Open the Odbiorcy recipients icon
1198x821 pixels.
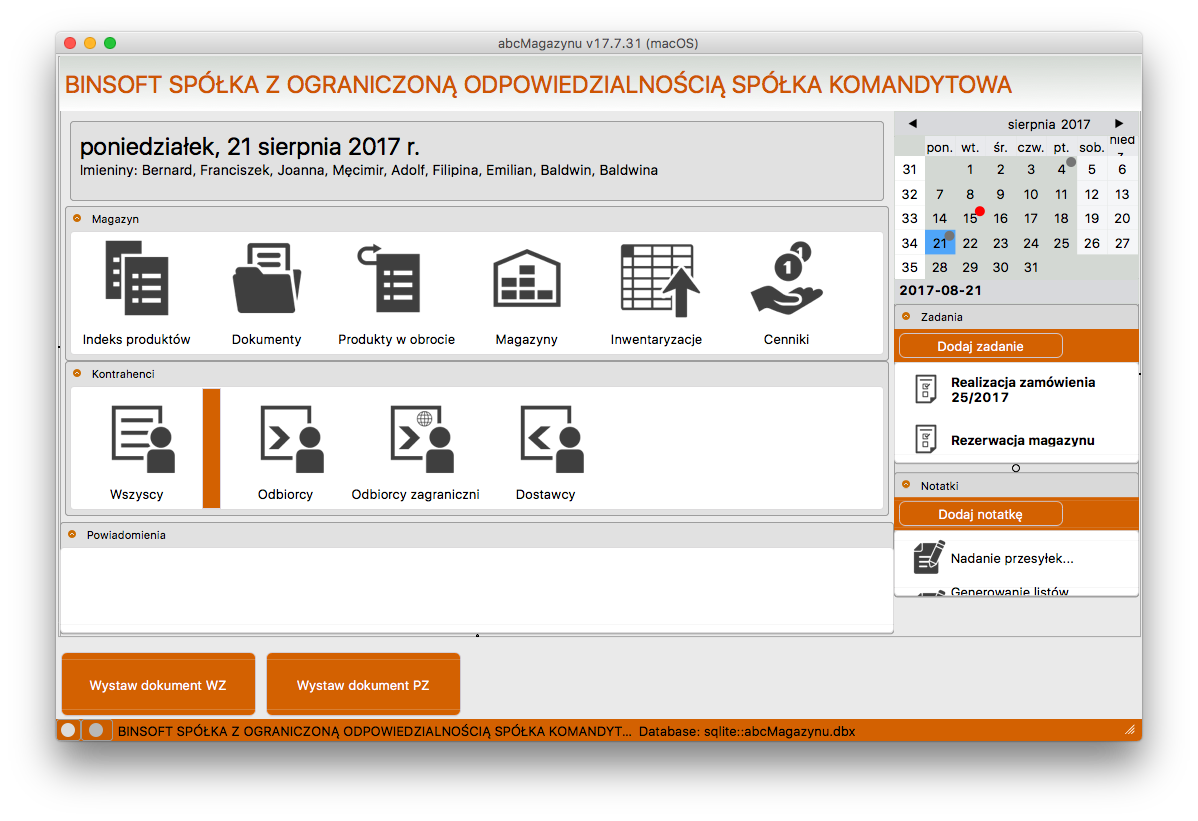[286, 439]
